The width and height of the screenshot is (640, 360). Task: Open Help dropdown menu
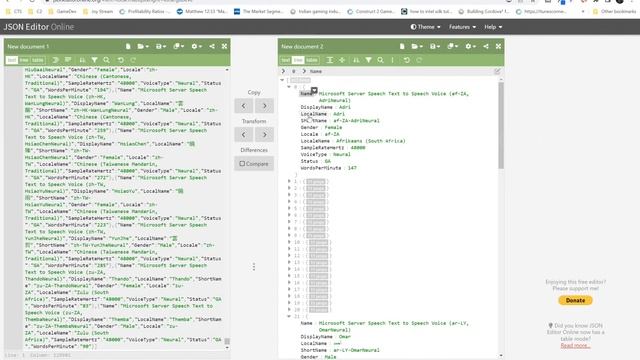click(x=493, y=27)
